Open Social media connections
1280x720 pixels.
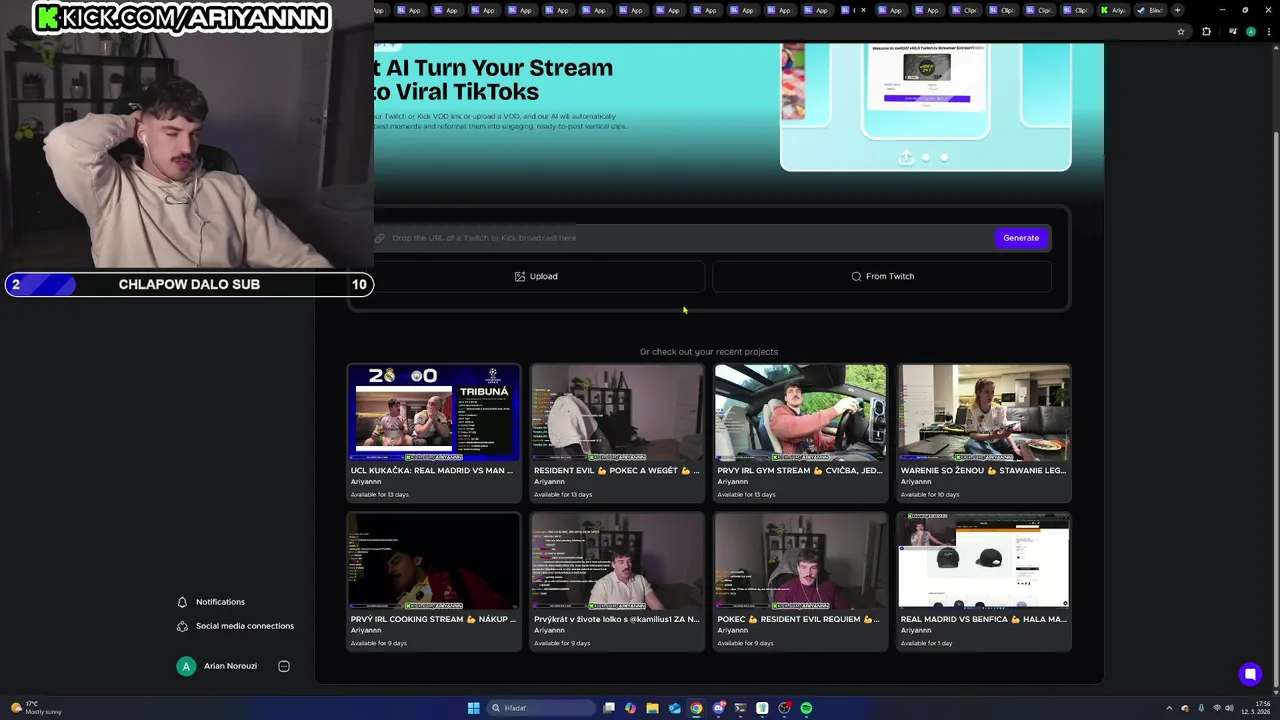[244, 626]
